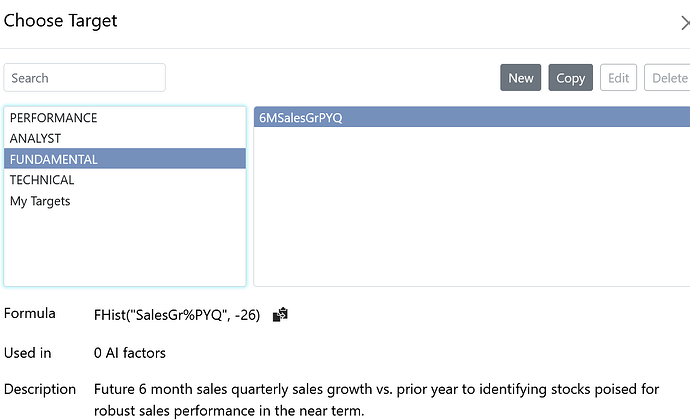Click the Edit button
This screenshot has height=420, width=690.
[619, 78]
